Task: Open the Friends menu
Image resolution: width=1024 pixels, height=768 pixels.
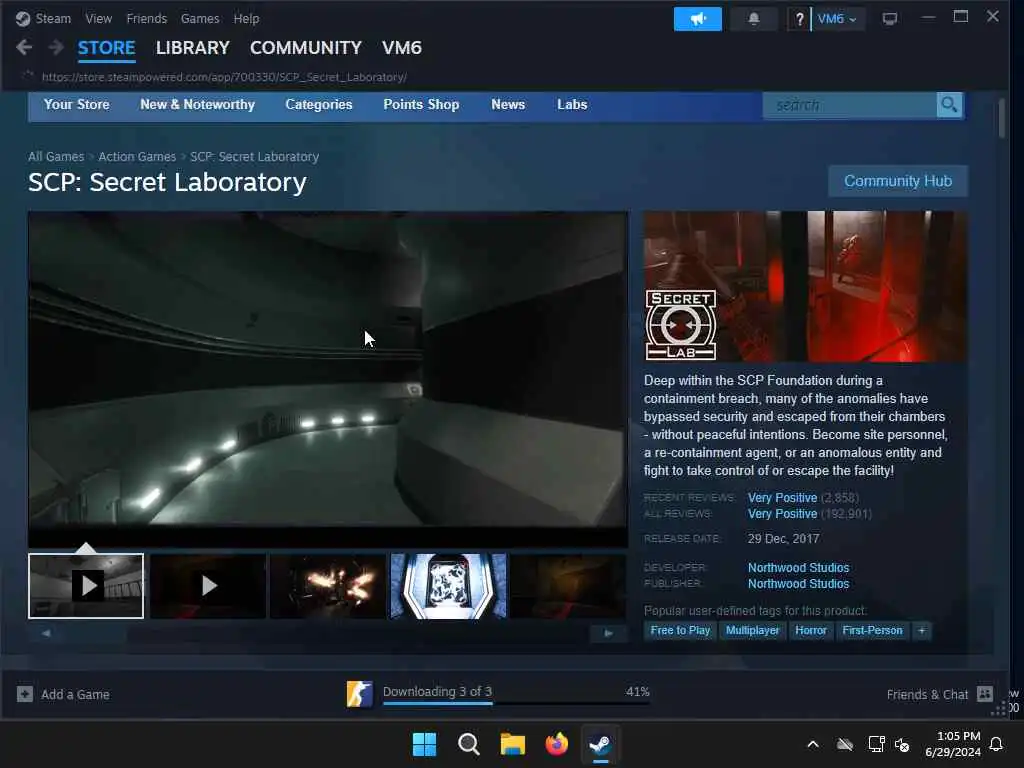Action: (146, 18)
